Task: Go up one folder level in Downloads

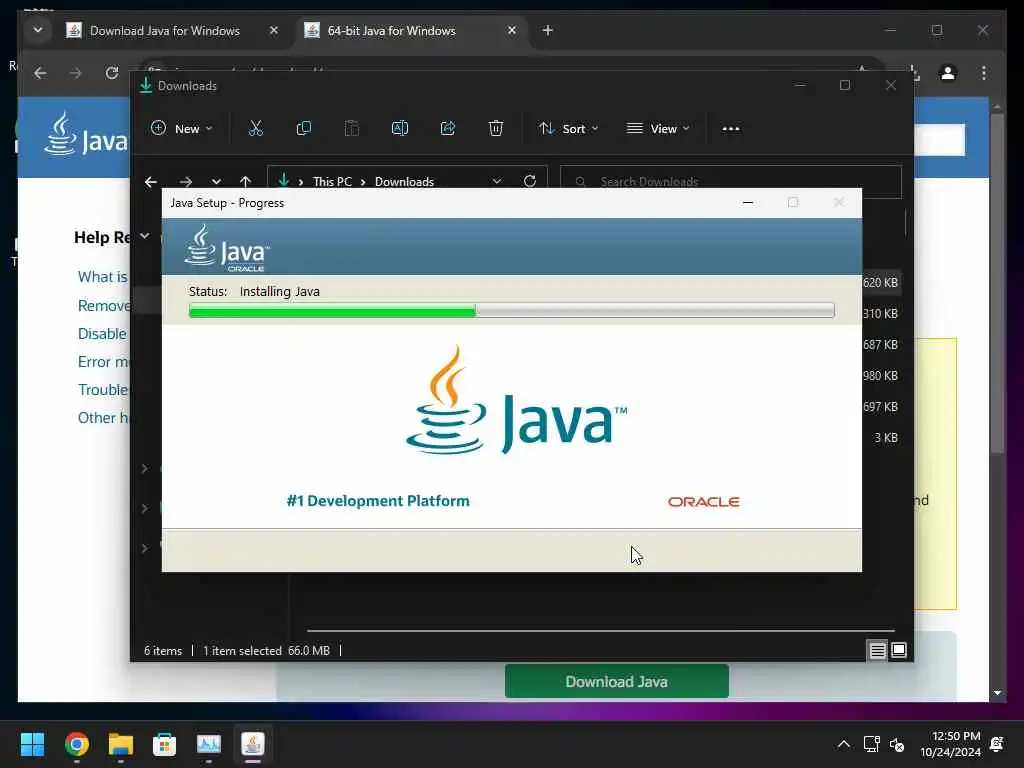Action: pyautogui.click(x=246, y=182)
